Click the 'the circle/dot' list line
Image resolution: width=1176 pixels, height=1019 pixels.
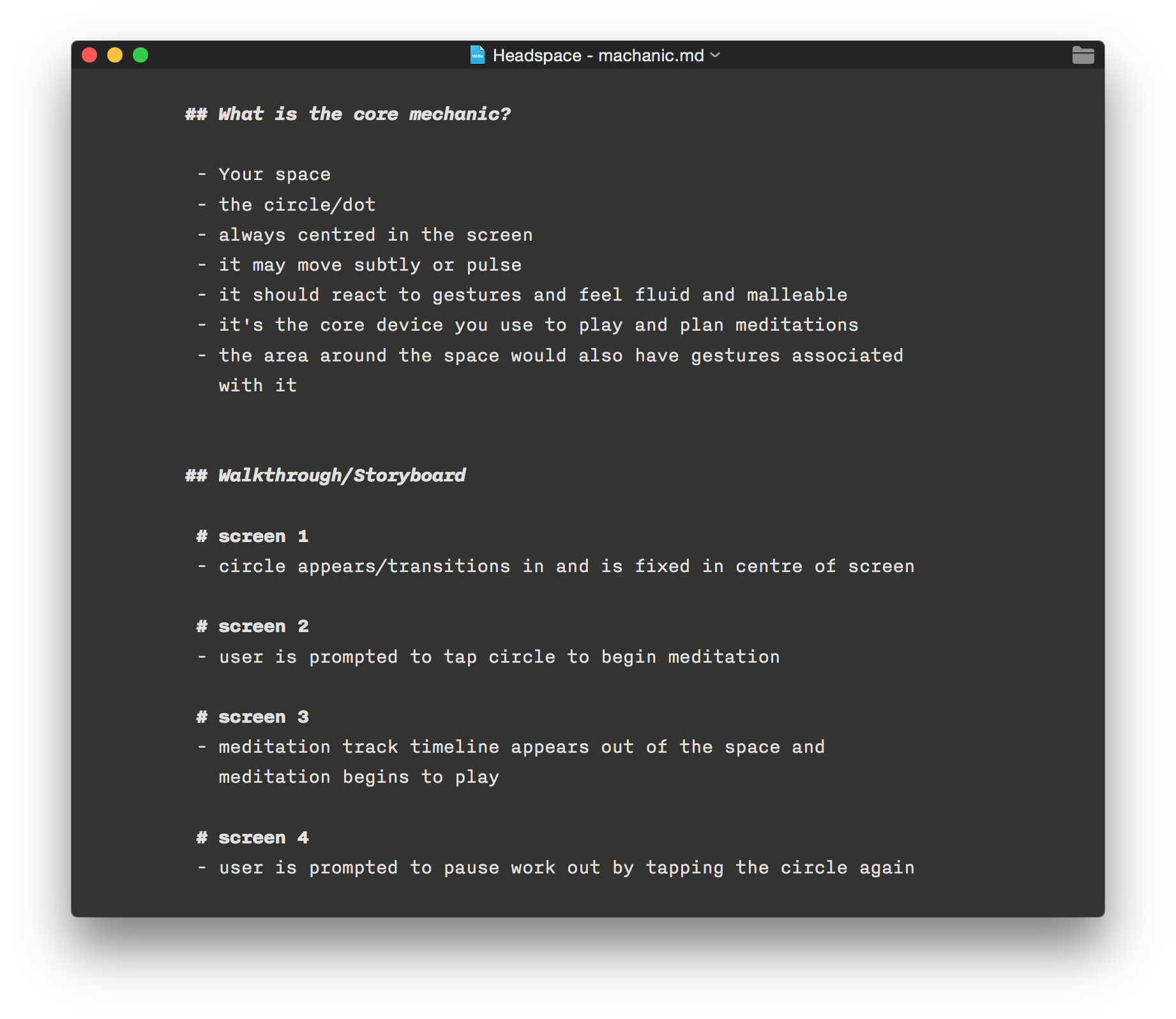[287, 205]
